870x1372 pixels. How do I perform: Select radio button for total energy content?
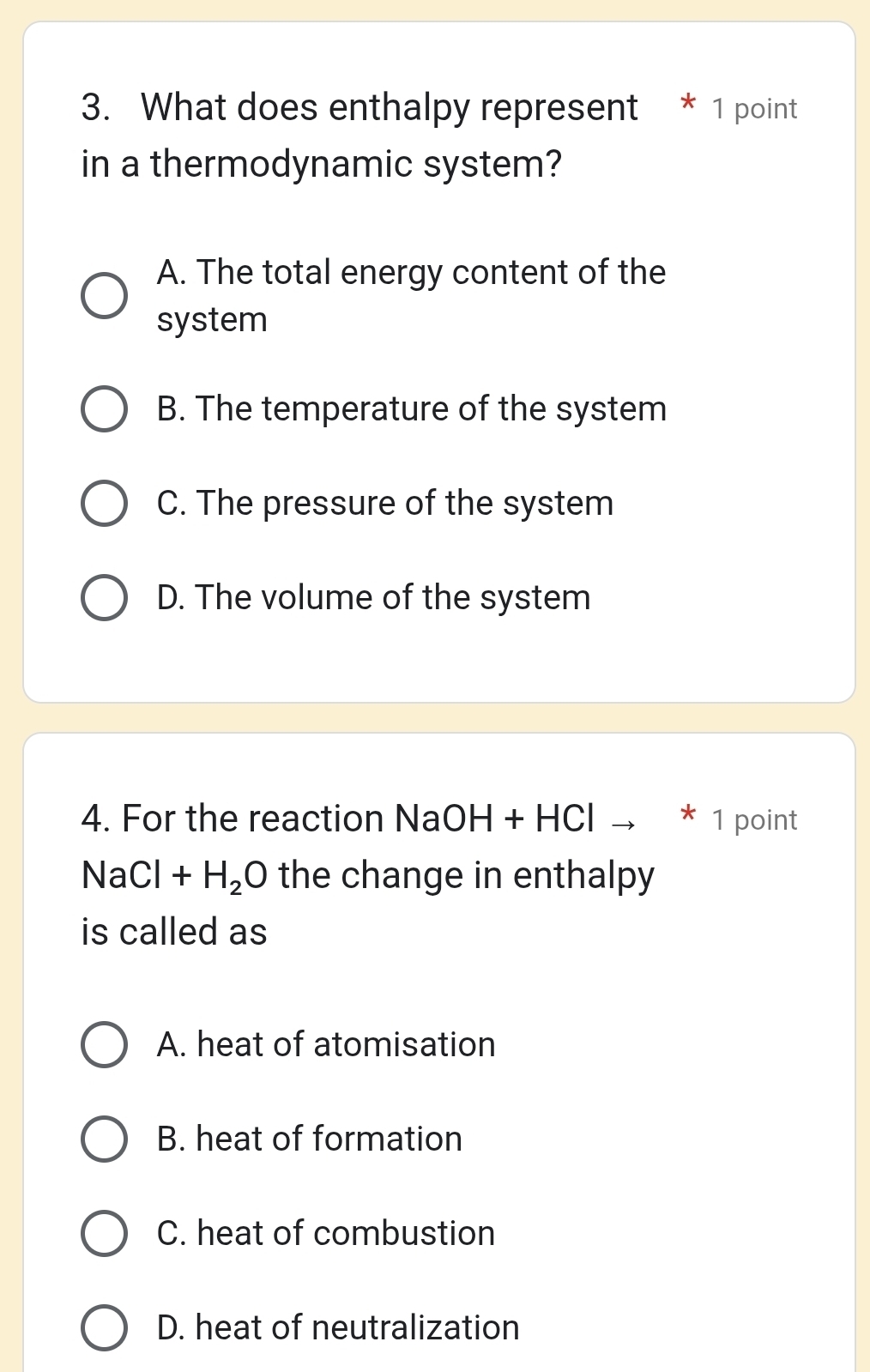pos(105,297)
